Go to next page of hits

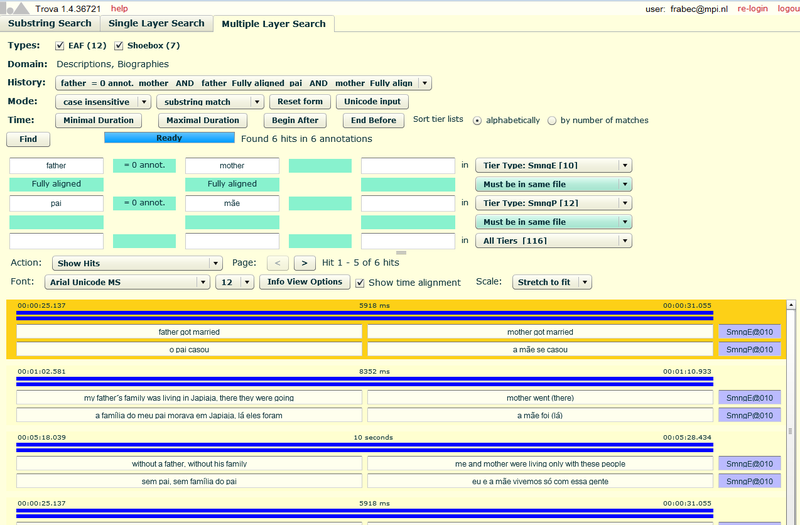(x=305, y=263)
